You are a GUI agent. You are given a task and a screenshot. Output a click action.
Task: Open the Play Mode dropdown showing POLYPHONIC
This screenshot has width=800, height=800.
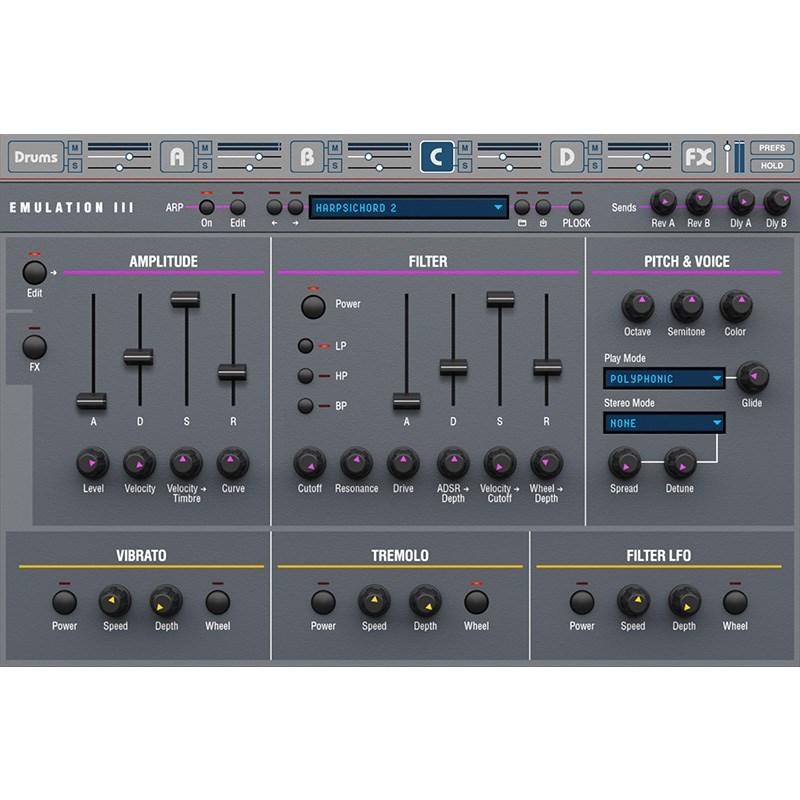(x=661, y=378)
